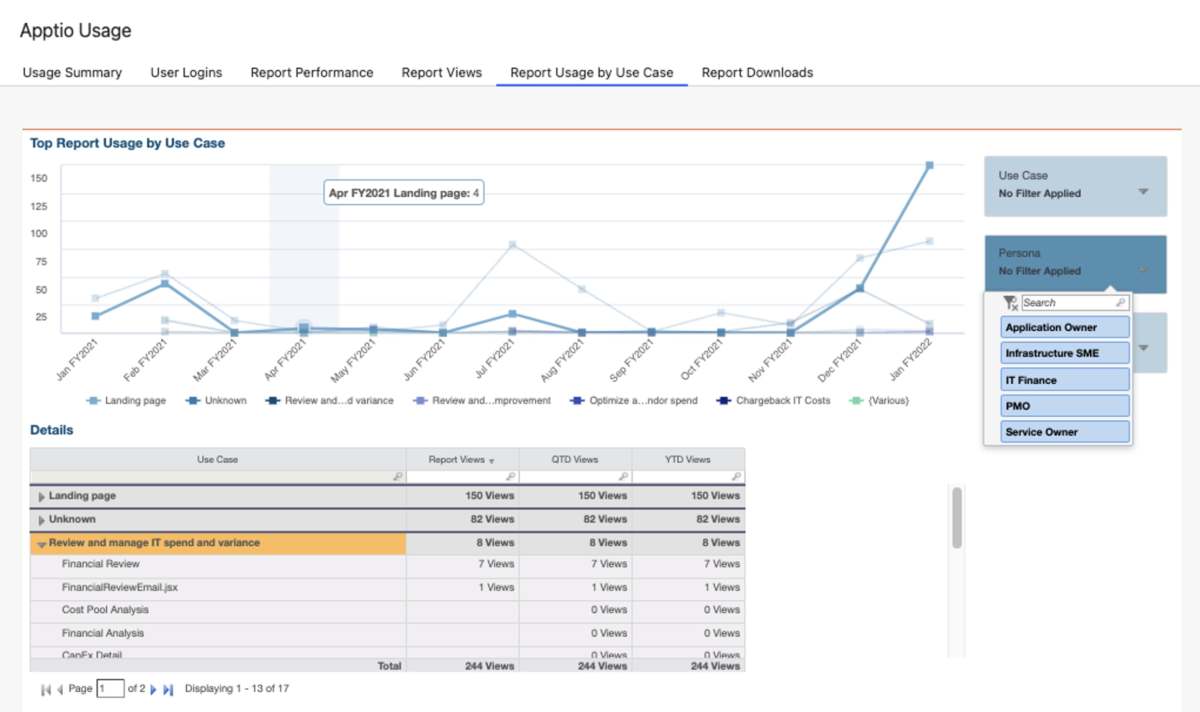This screenshot has height=712, width=1200.
Task: Click the magnifier icon in the Persona search box
Action: pos(1121,302)
